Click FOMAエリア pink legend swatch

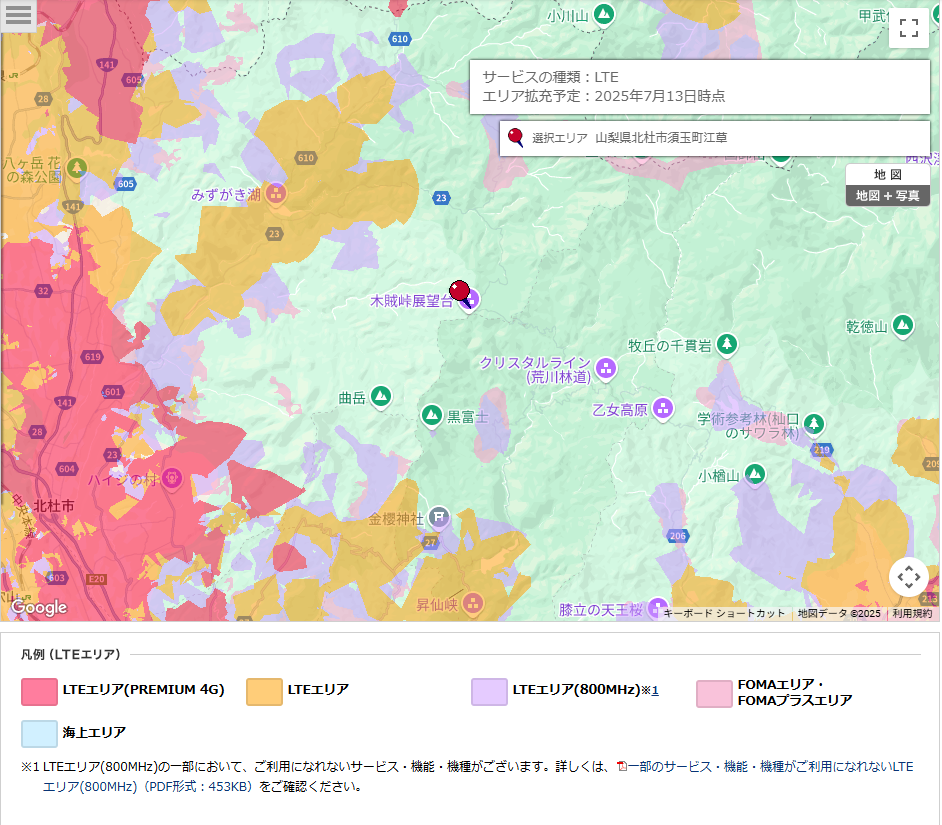(x=714, y=694)
